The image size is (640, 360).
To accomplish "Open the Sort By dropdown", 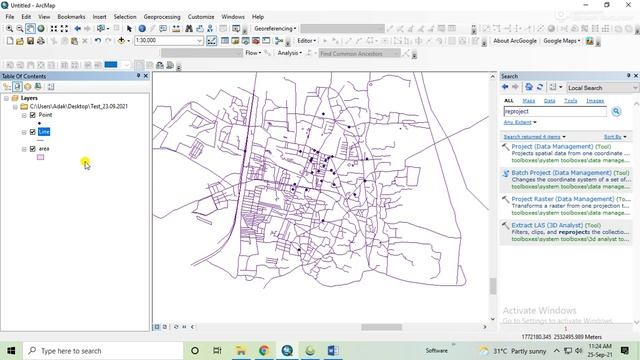I will click(x=615, y=137).
